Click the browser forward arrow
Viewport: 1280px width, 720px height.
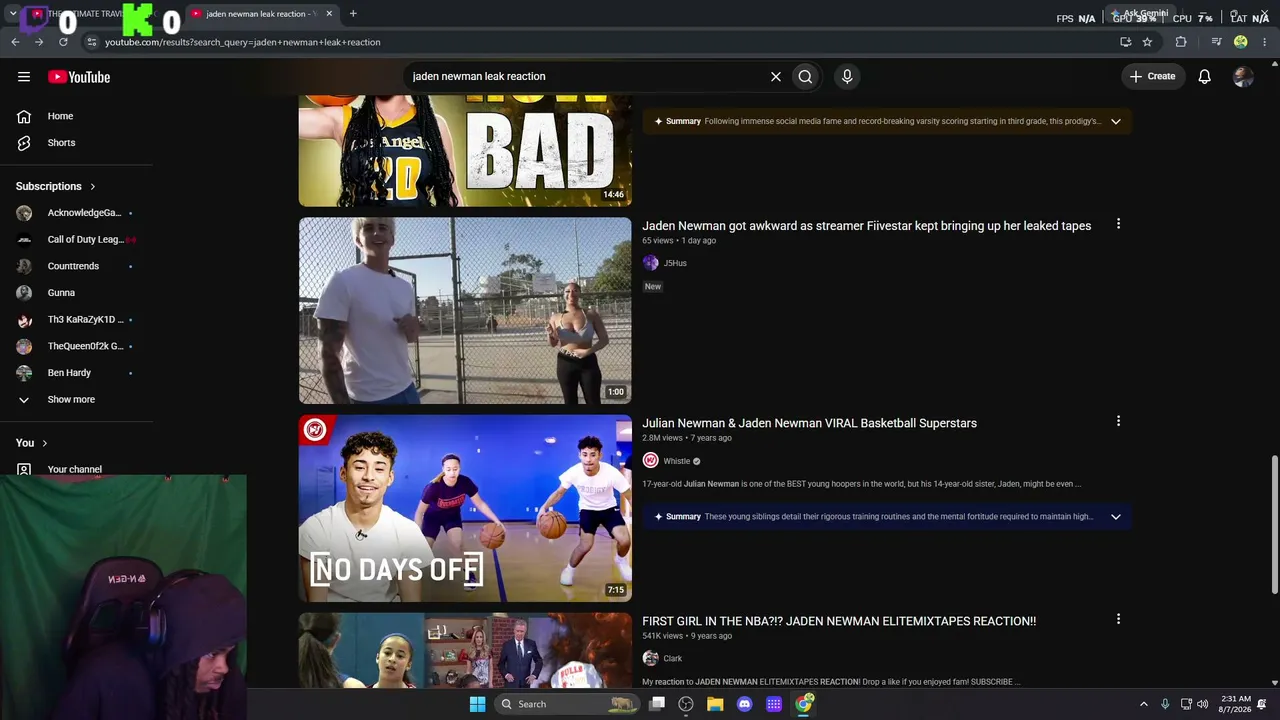[39, 42]
